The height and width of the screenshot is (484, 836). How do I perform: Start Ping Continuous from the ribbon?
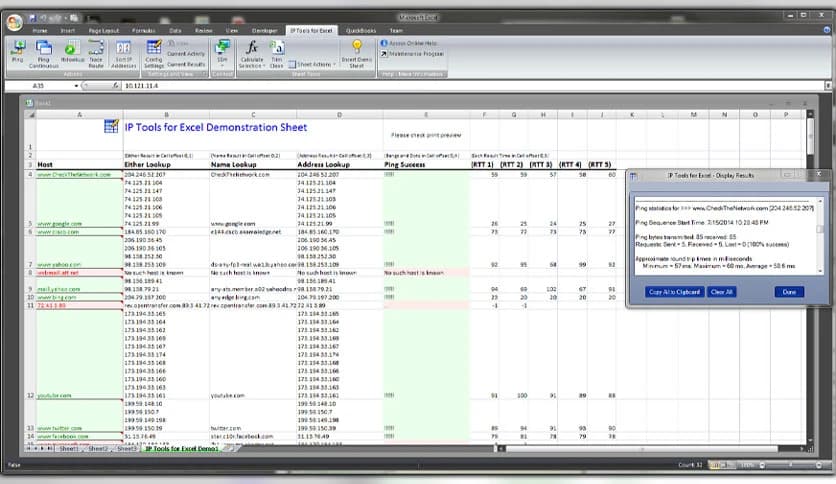click(x=44, y=54)
